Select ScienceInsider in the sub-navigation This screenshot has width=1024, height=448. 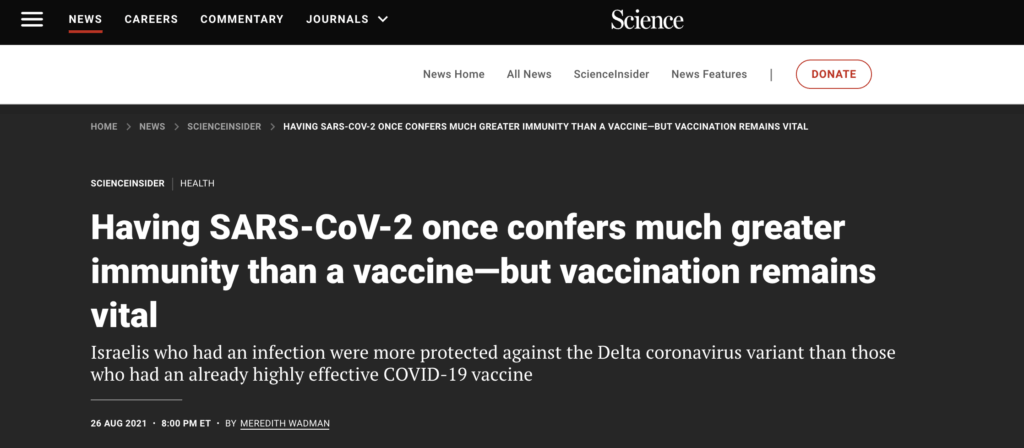(611, 74)
